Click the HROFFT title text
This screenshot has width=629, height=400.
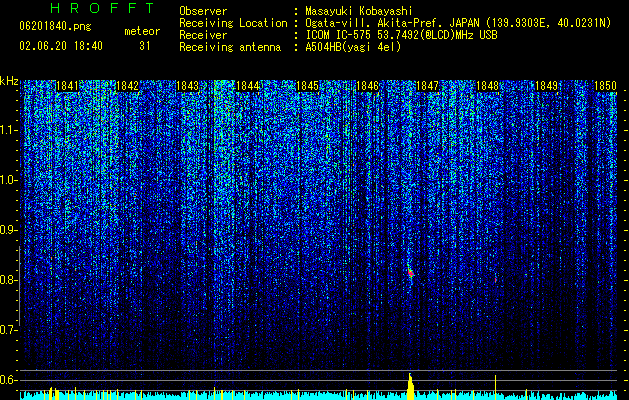103,8
